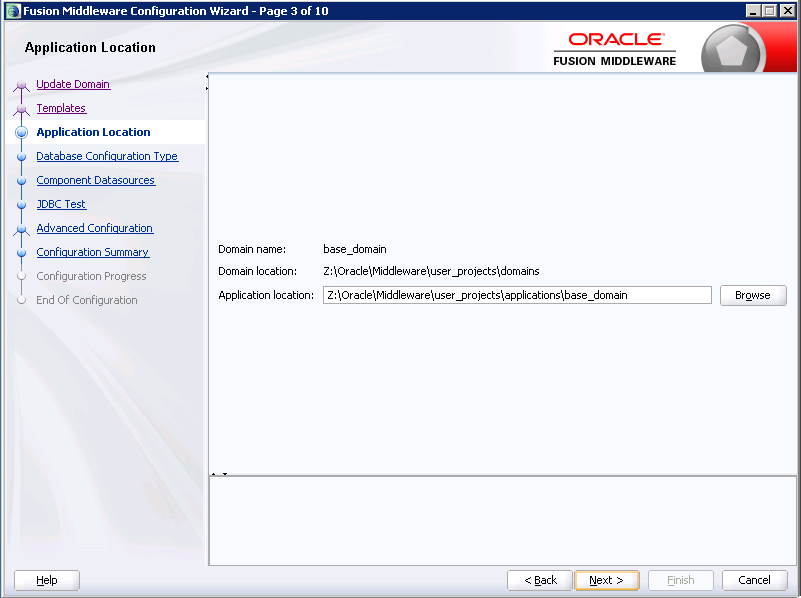Click into the Application location text field
Image resolution: width=801 pixels, height=598 pixels.
click(x=517, y=295)
